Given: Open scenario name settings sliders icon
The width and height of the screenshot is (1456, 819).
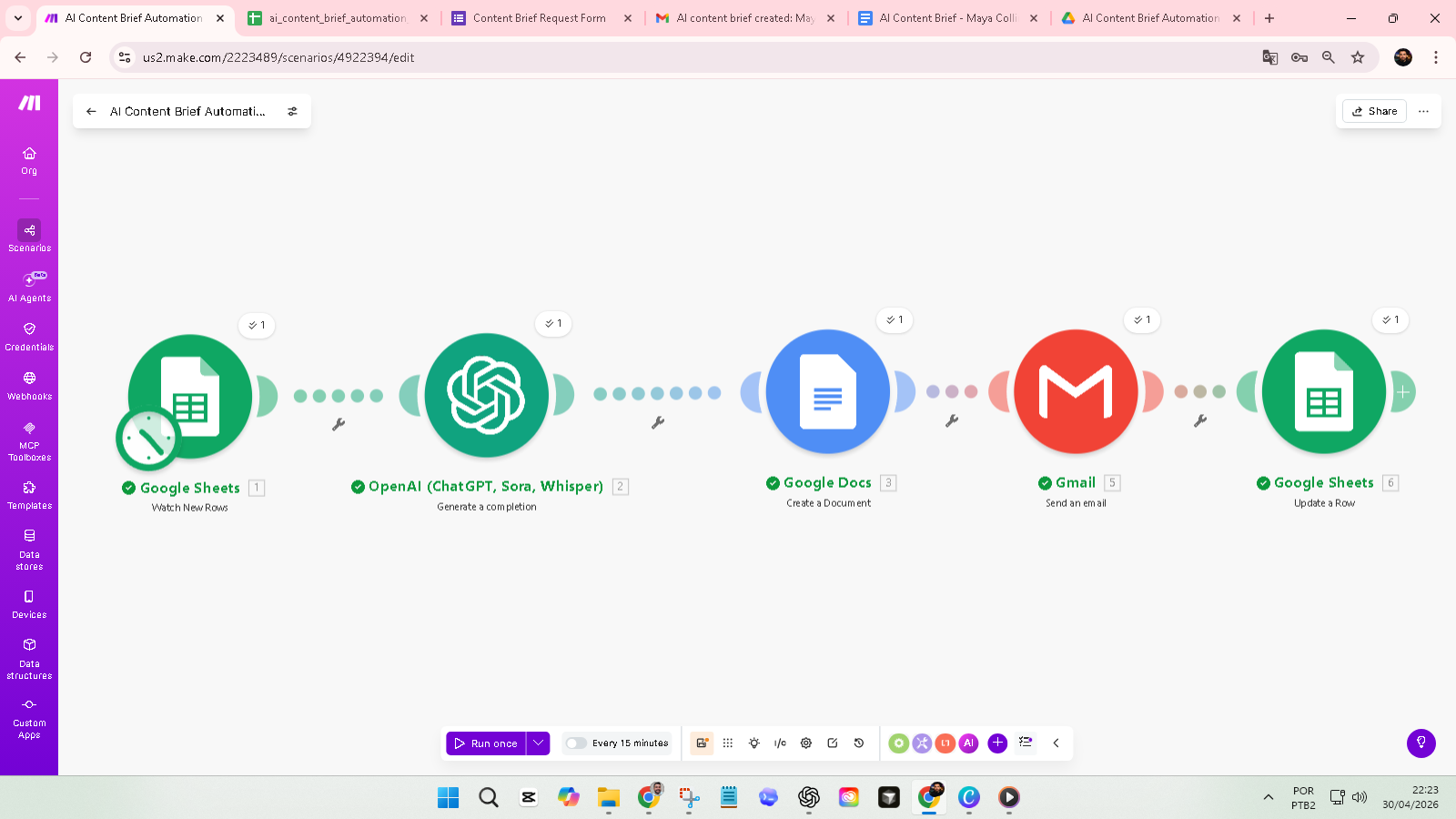Looking at the screenshot, I should (292, 111).
